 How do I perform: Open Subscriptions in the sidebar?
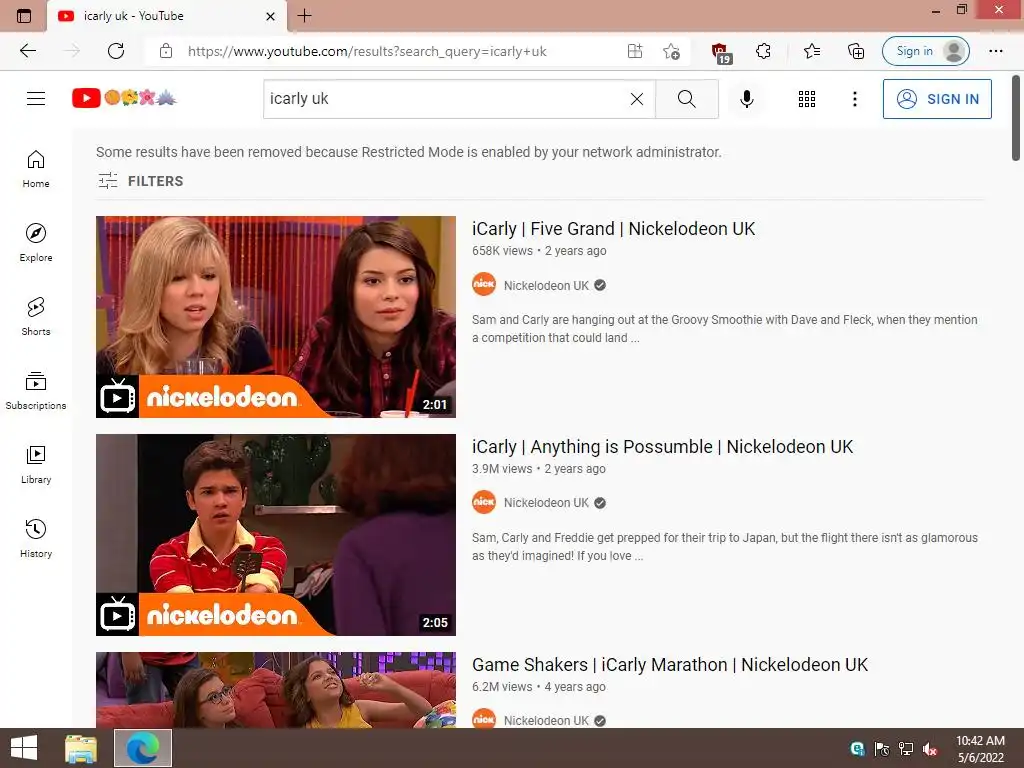(x=36, y=391)
